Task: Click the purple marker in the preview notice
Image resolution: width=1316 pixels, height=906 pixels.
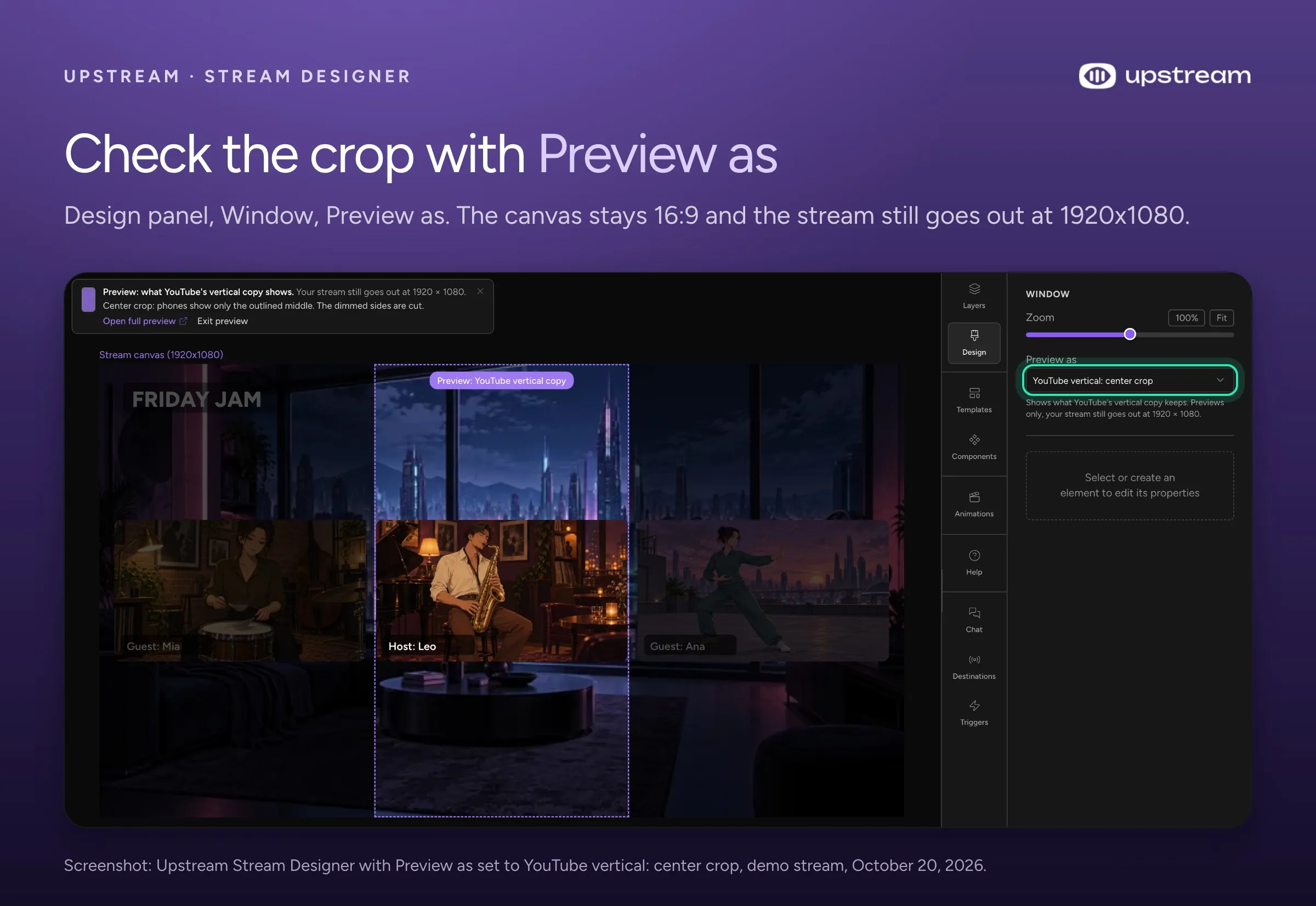Action: click(x=88, y=299)
